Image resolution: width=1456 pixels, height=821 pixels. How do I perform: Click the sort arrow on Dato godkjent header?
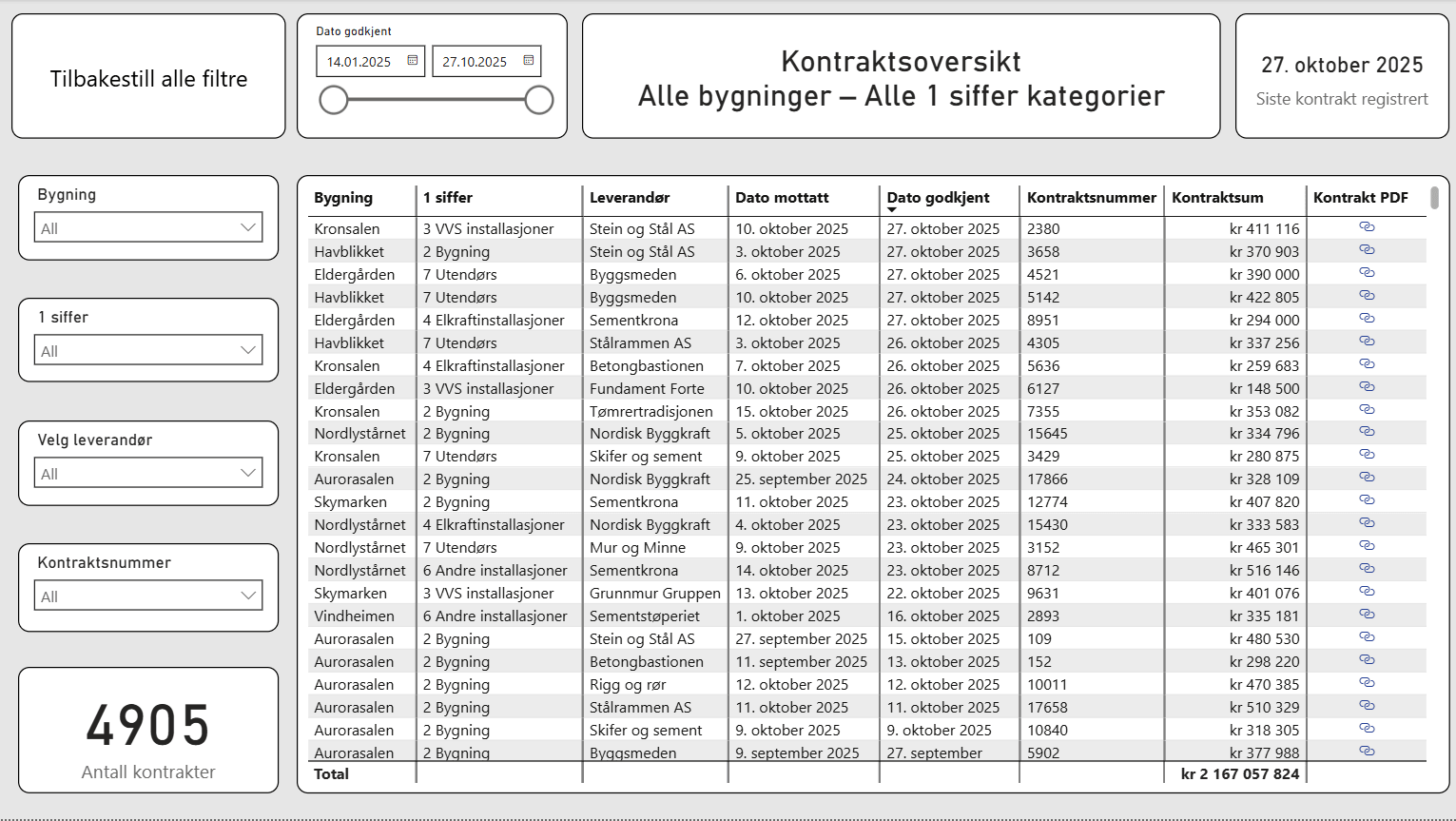tap(892, 207)
